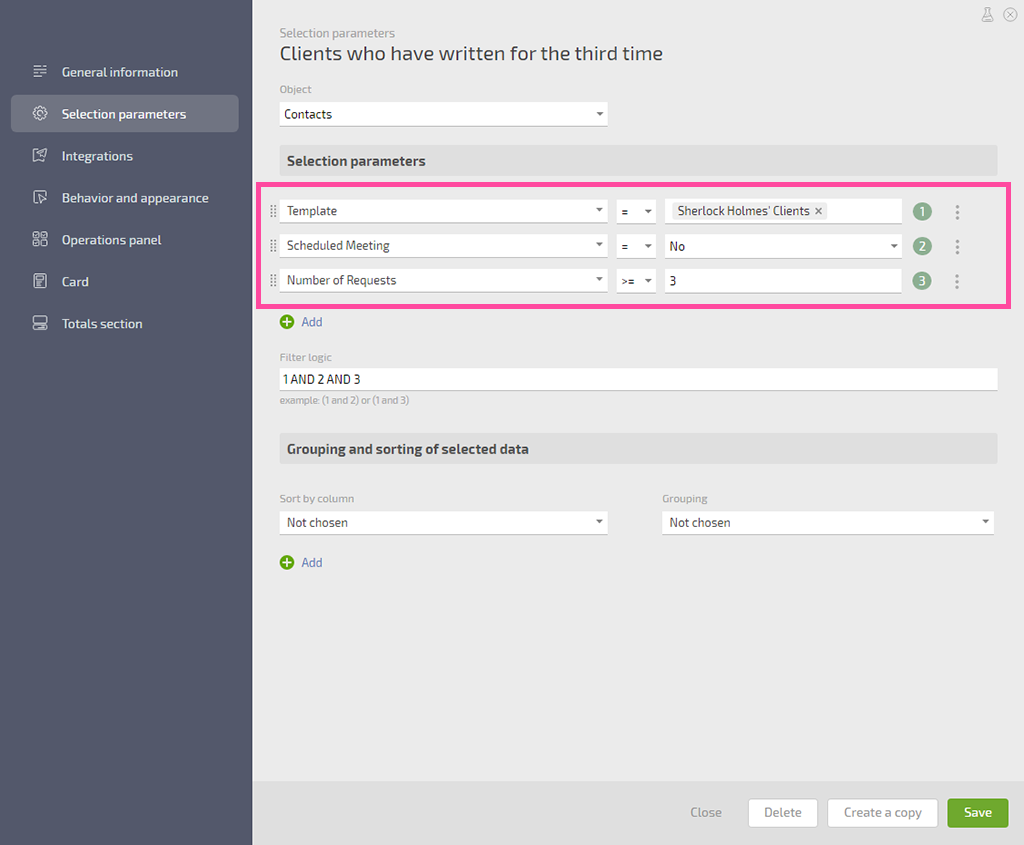The image size is (1024, 845).
Task: Close the settings dialog with the X icon
Action: click(1010, 14)
